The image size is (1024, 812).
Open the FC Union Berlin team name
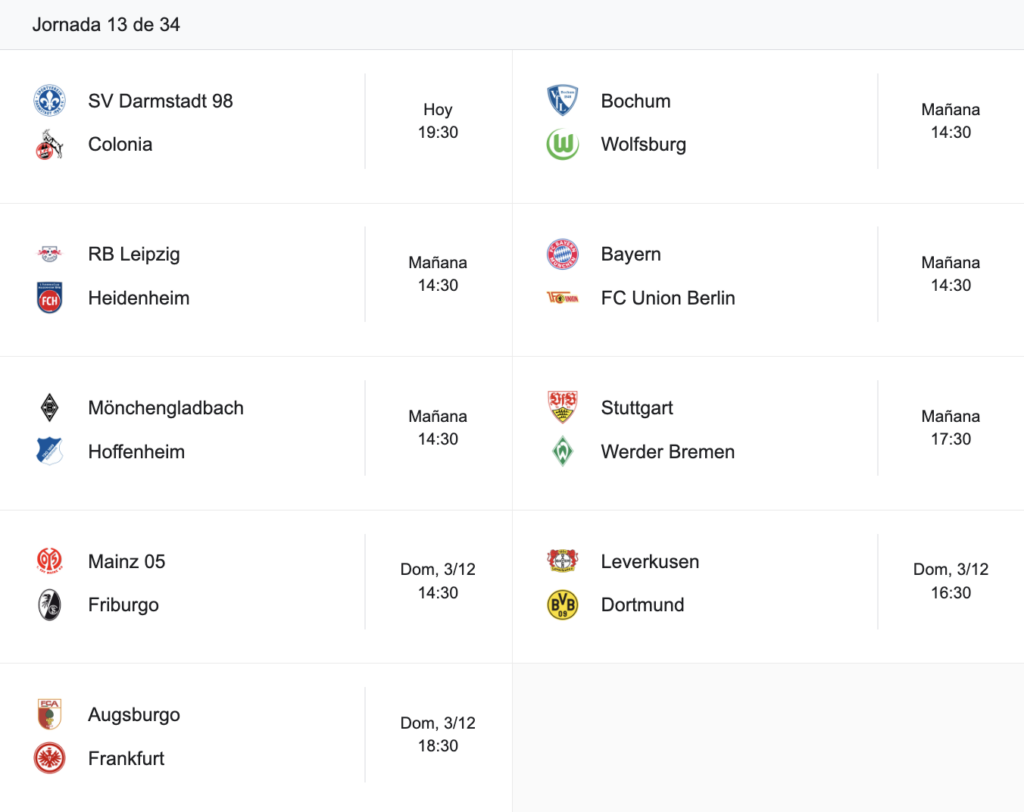pos(668,298)
